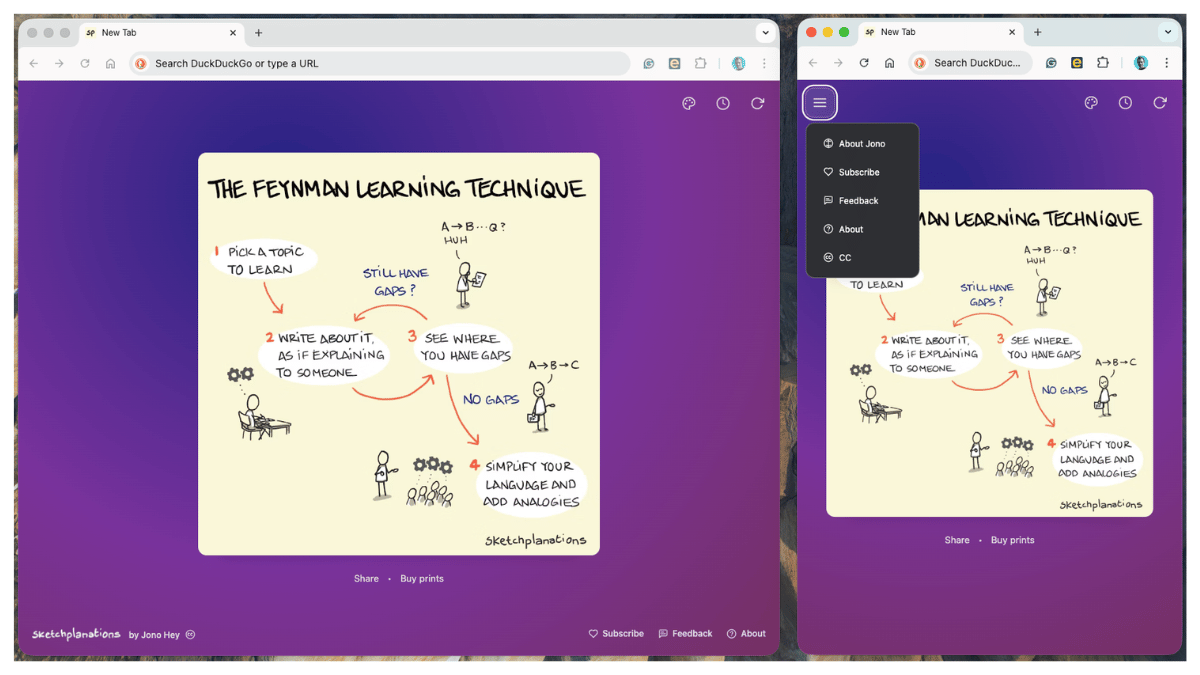Expand the tab search chevron in right window
The height and width of the screenshot is (675, 1200).
pyautogui.click(x=1167, y=32)
